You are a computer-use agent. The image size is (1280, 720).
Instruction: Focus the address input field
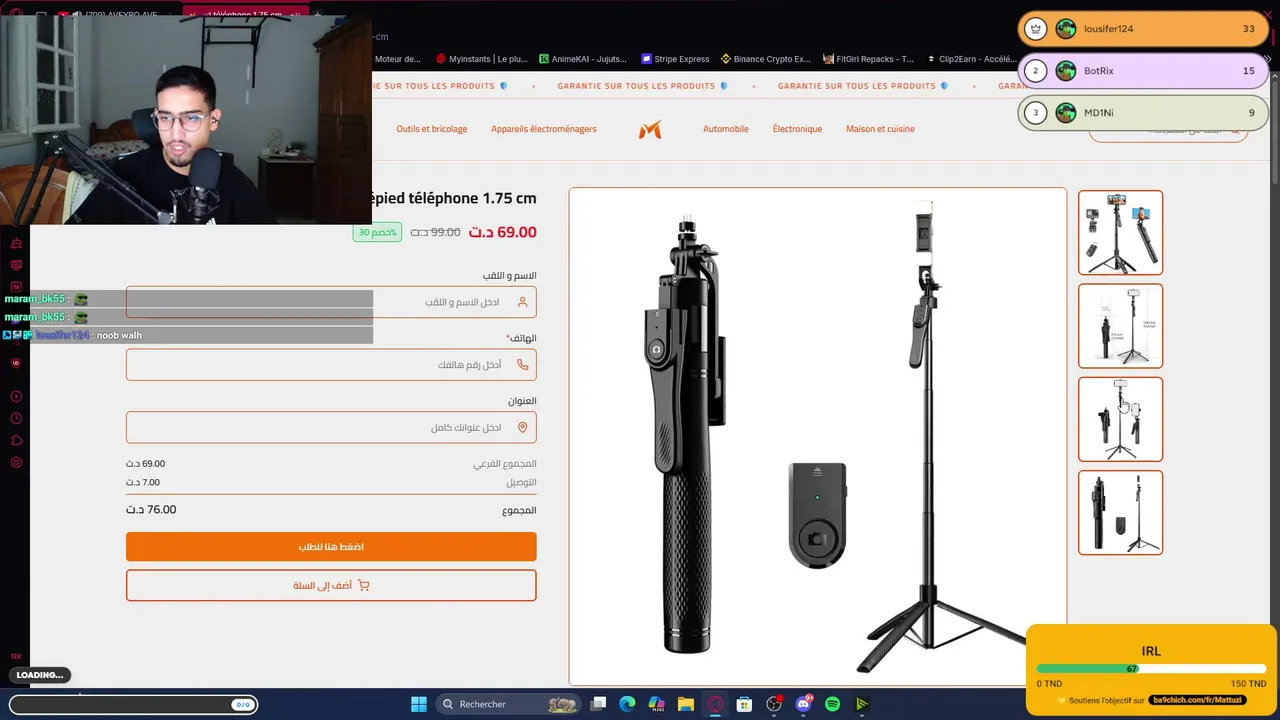(x=331, y=427)
